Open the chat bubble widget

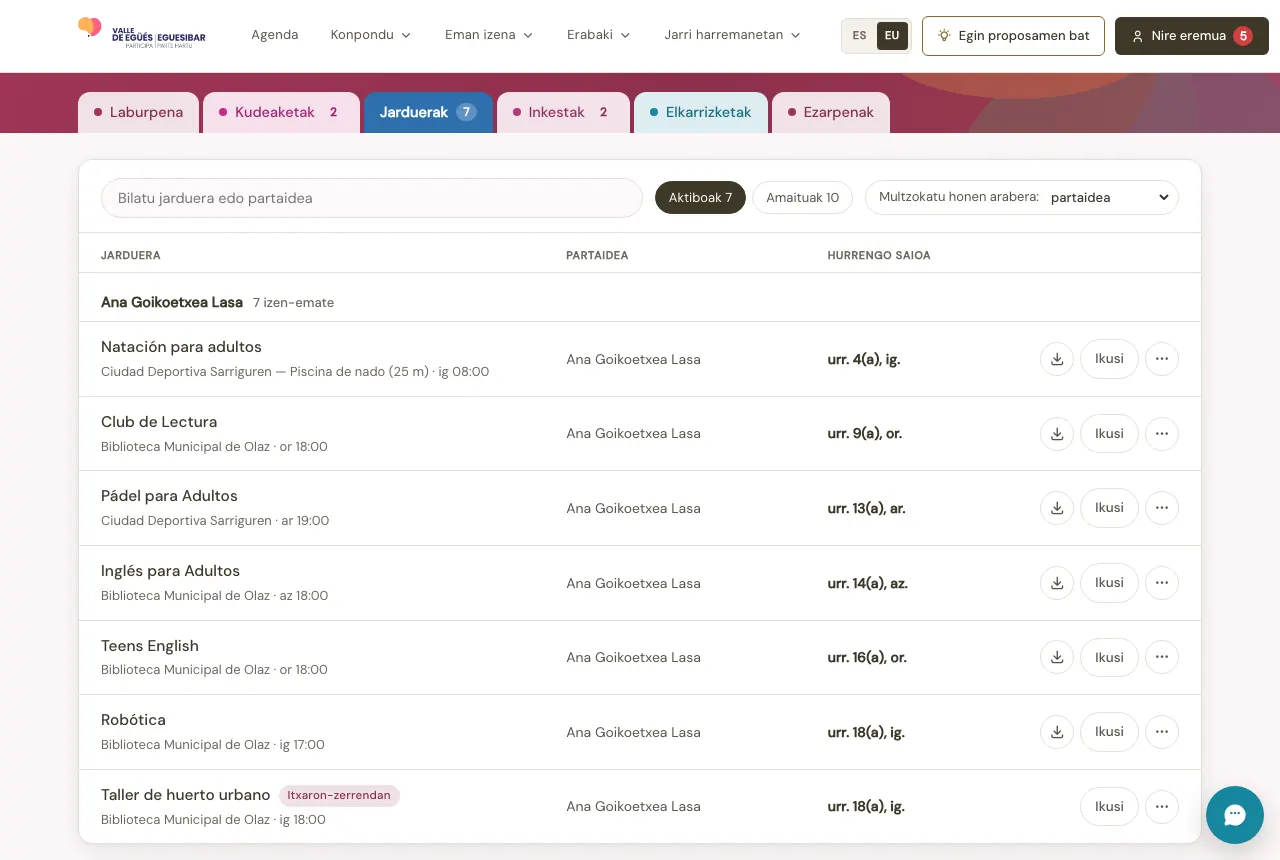point(1235,815)
